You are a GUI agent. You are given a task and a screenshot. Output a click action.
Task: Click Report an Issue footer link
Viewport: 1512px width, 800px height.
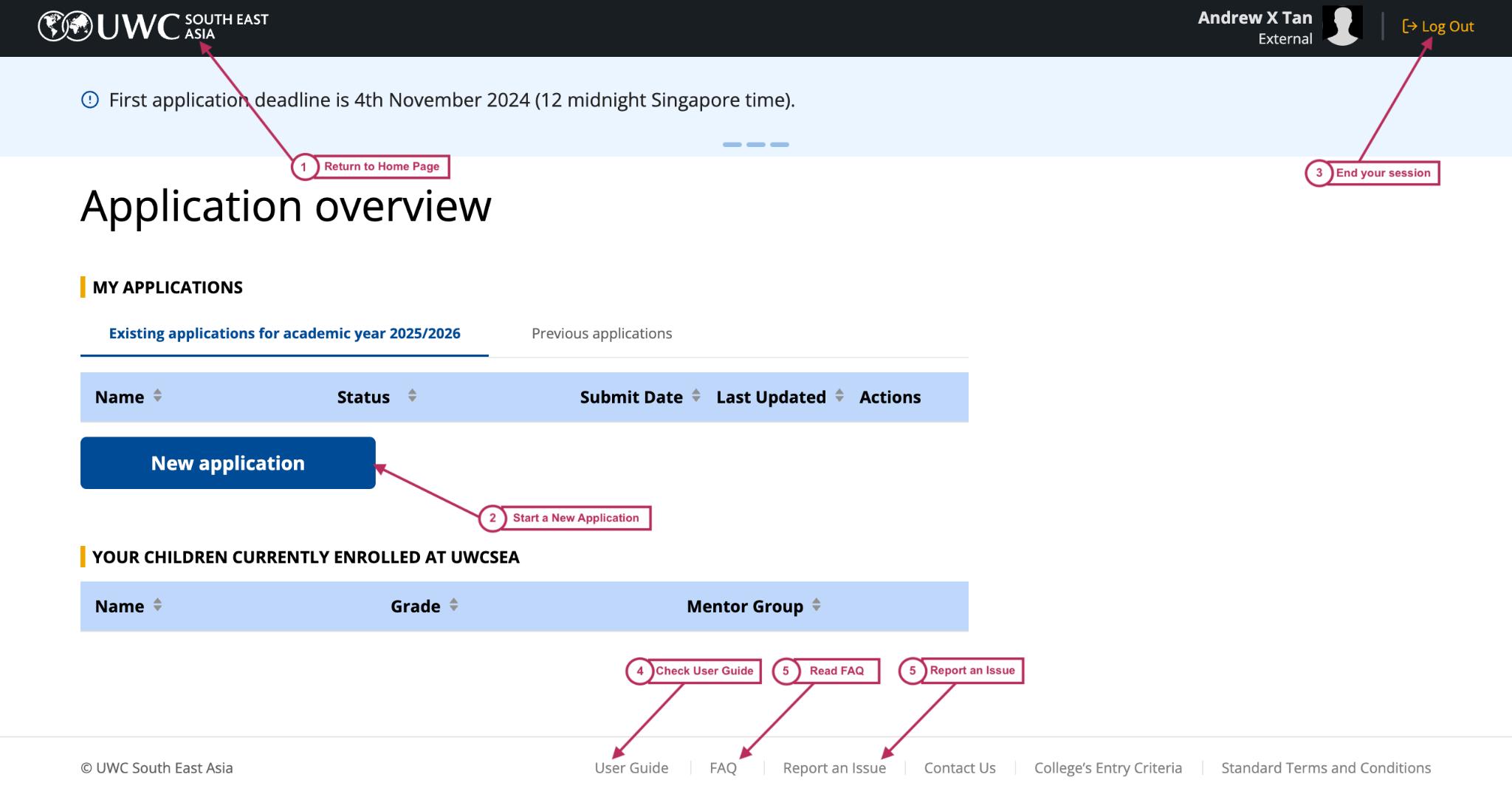[834, 767]
